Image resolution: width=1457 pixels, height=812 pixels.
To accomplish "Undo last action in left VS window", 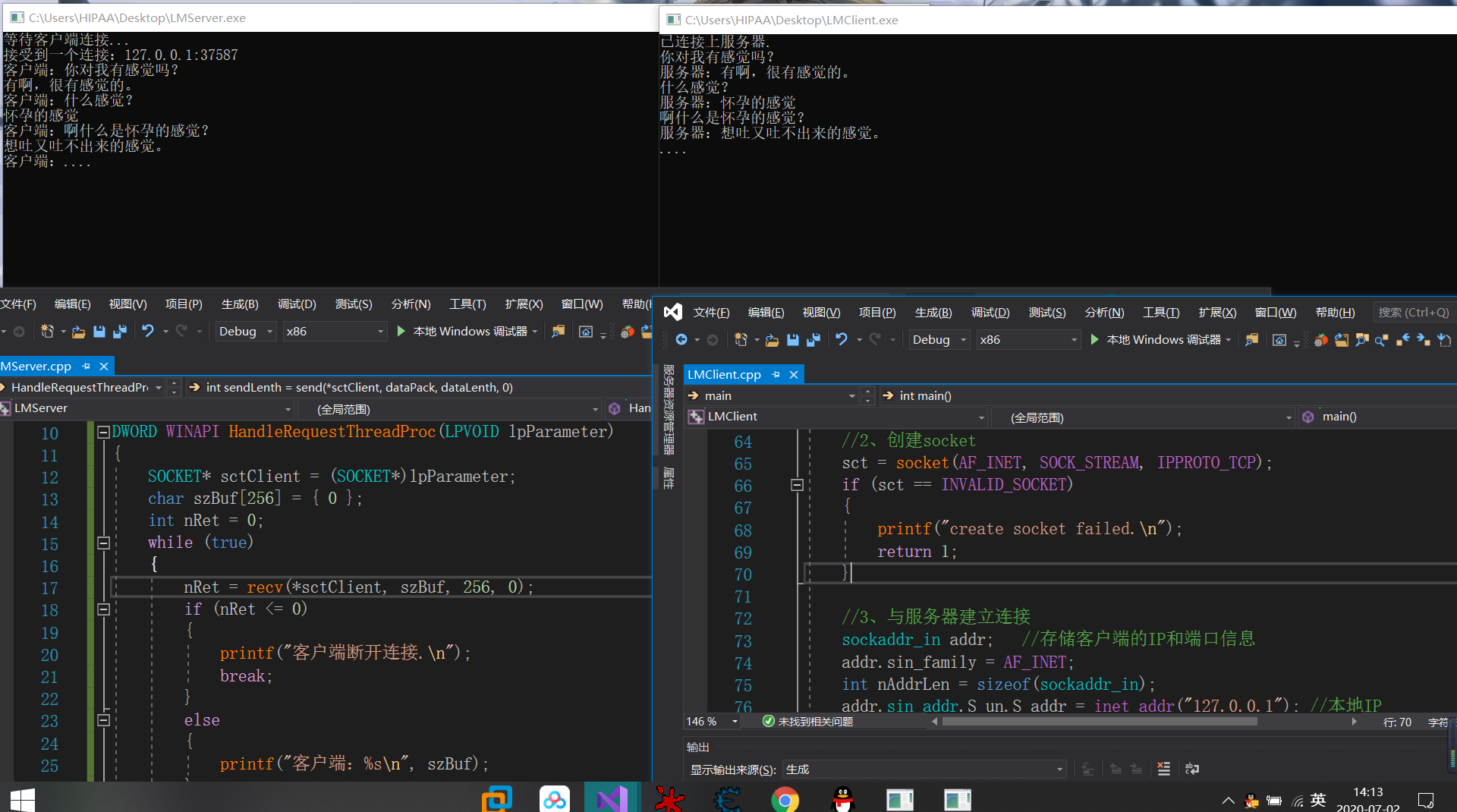I will 147,332.
